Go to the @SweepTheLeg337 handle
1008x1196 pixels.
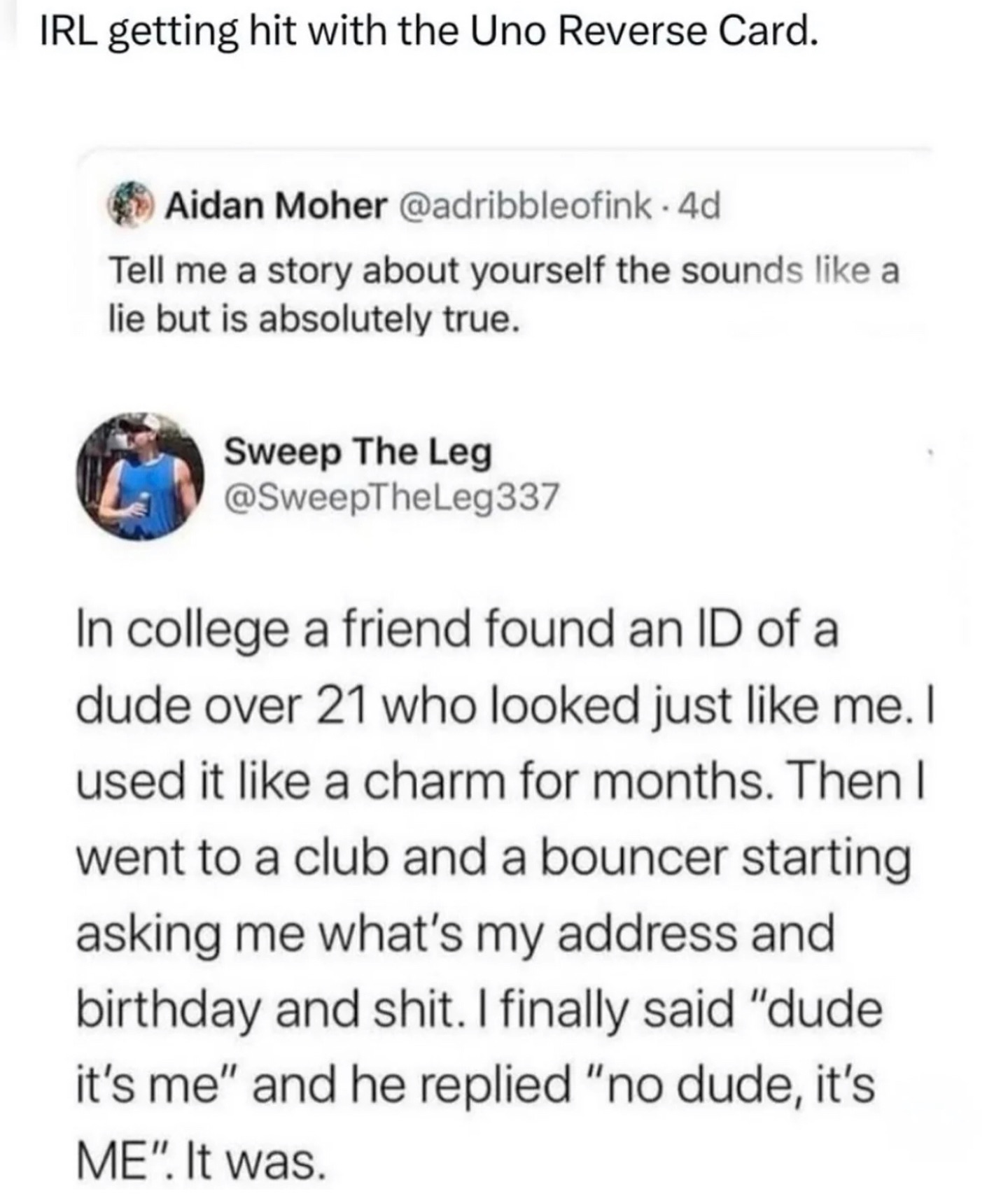click(391, 497)
